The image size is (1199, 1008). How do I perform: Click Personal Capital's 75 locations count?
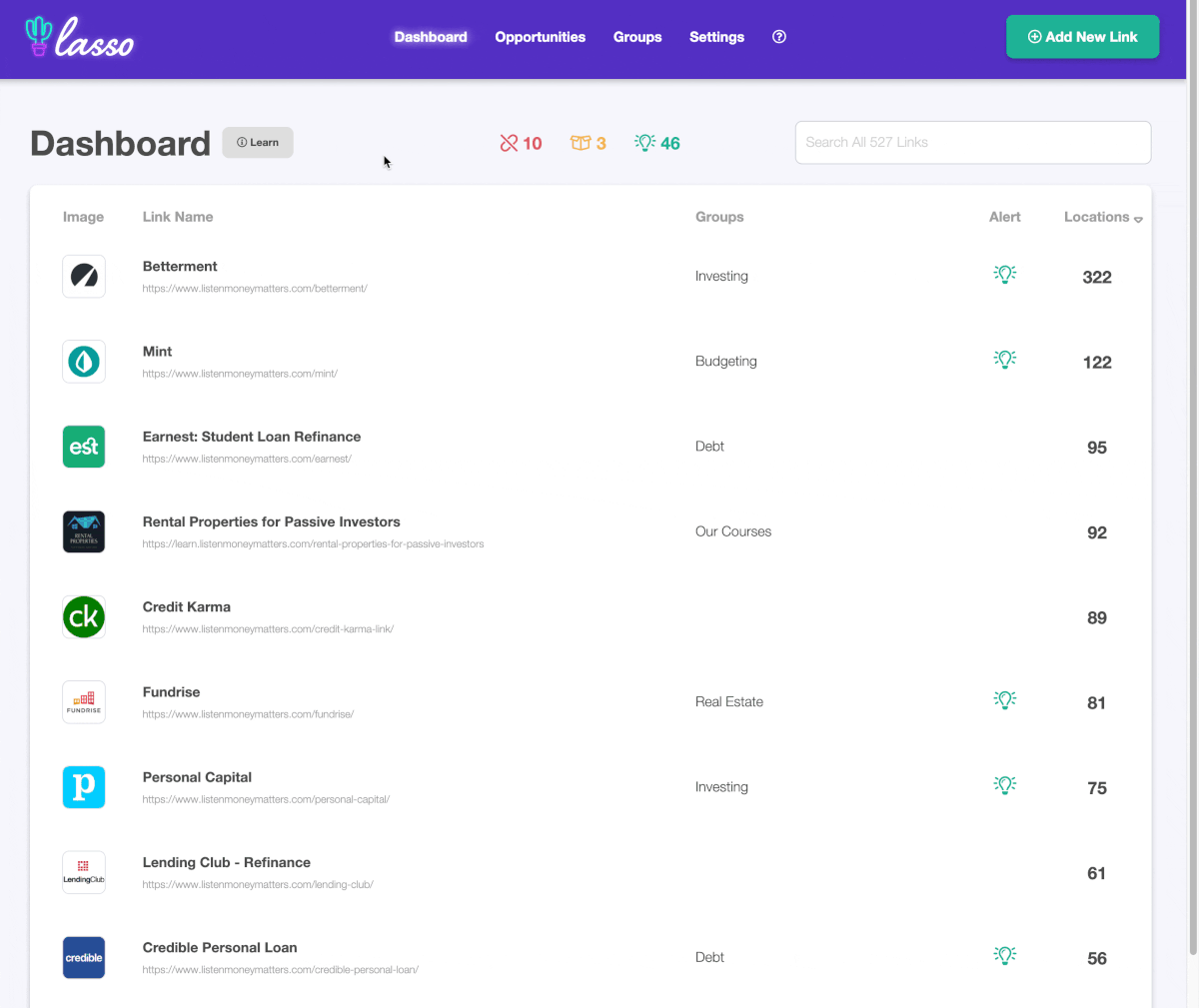(x=1097, y=788)
